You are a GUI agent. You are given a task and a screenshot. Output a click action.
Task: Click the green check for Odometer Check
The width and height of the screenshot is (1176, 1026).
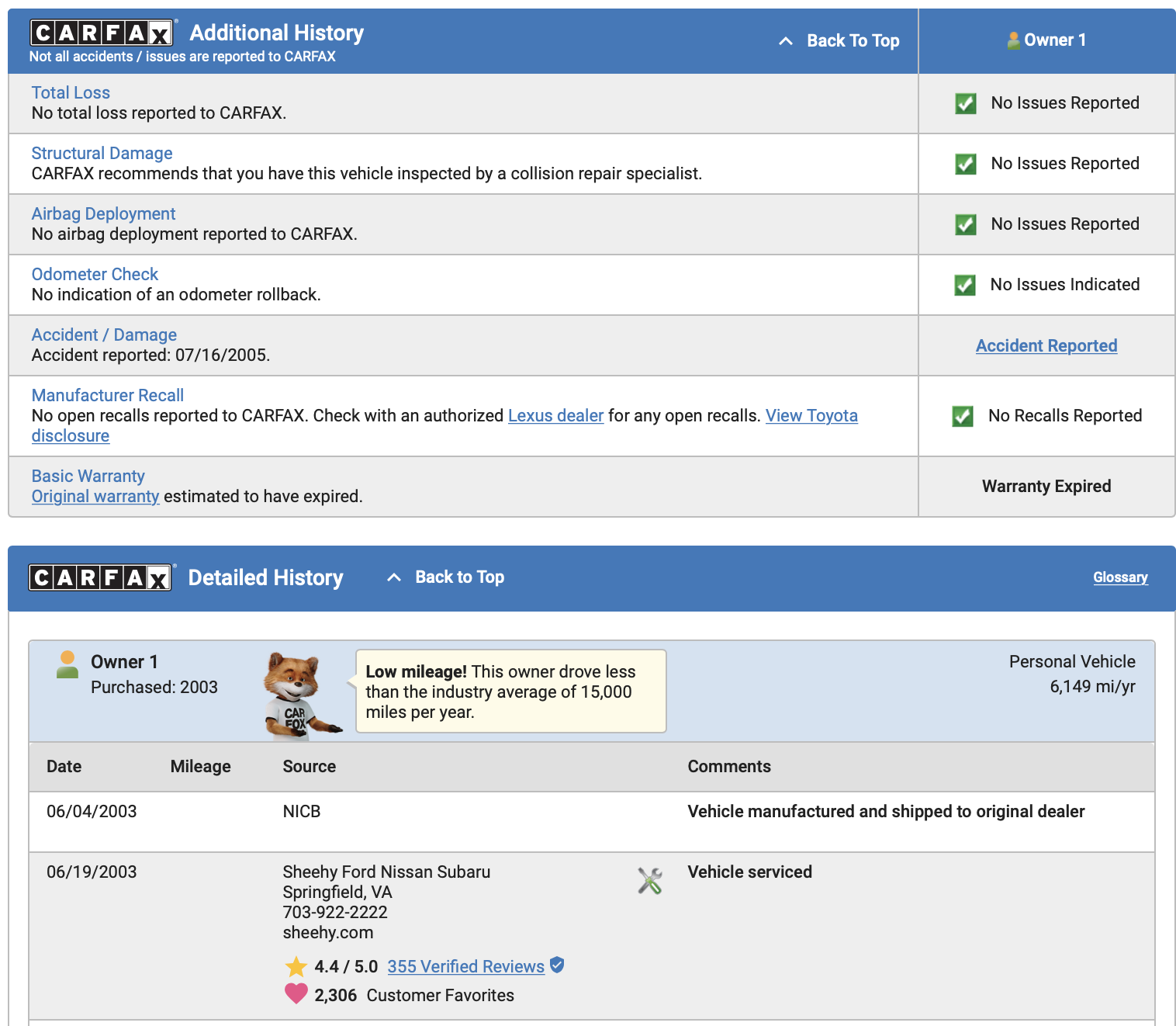click(x=965, y=285)
